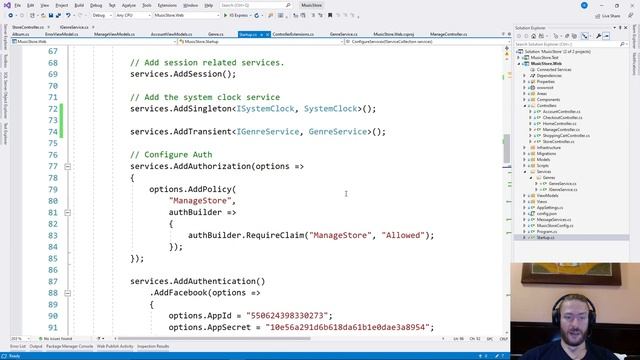
Task: Collapse the authBuilder lambda at line 81
Action: tap(68, 213)
